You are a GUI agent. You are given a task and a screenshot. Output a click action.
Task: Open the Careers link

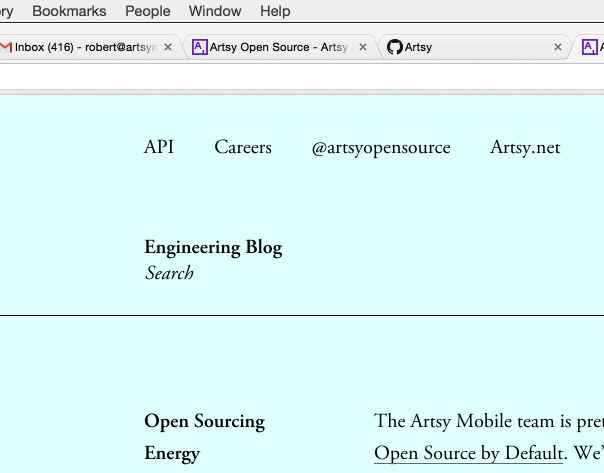[x=243, y=147]
